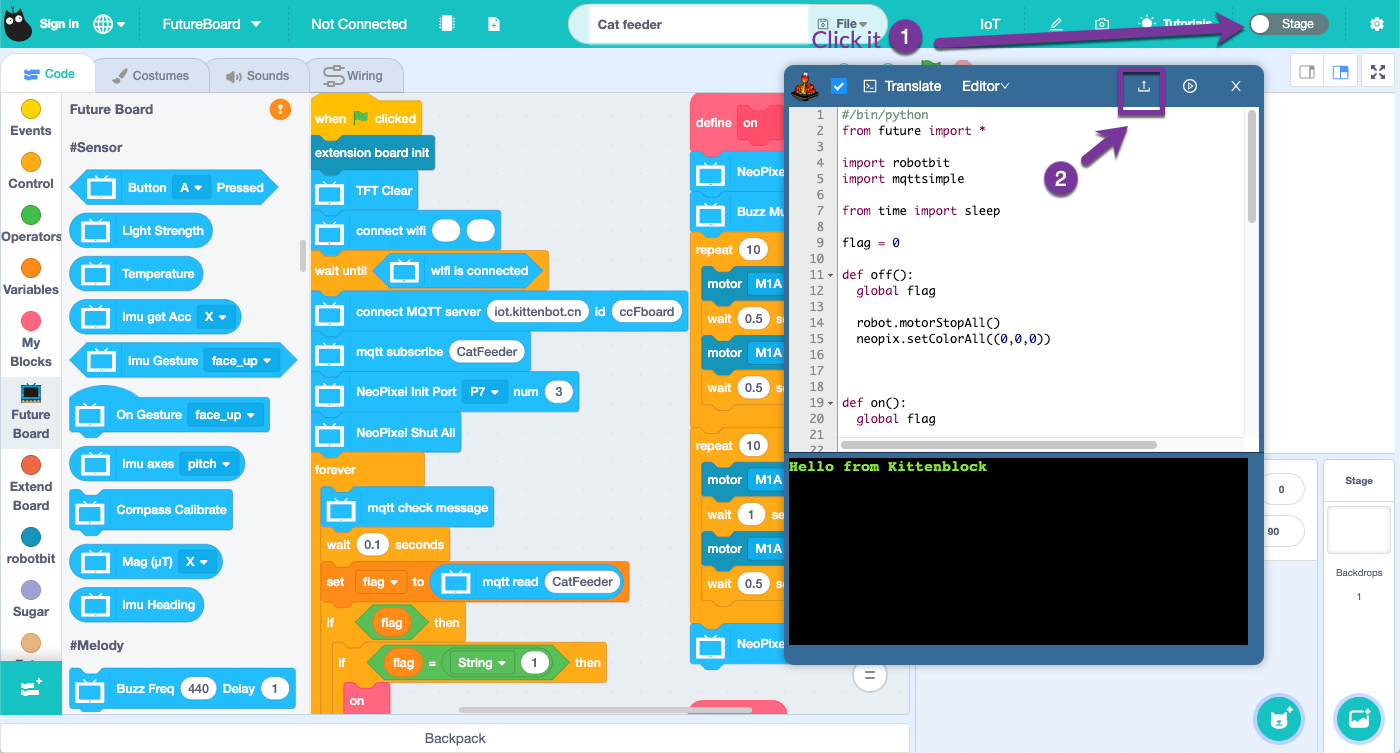Click the Translate button in code panel
Viewport: 1400px width, 753px height.
(902, 86)
